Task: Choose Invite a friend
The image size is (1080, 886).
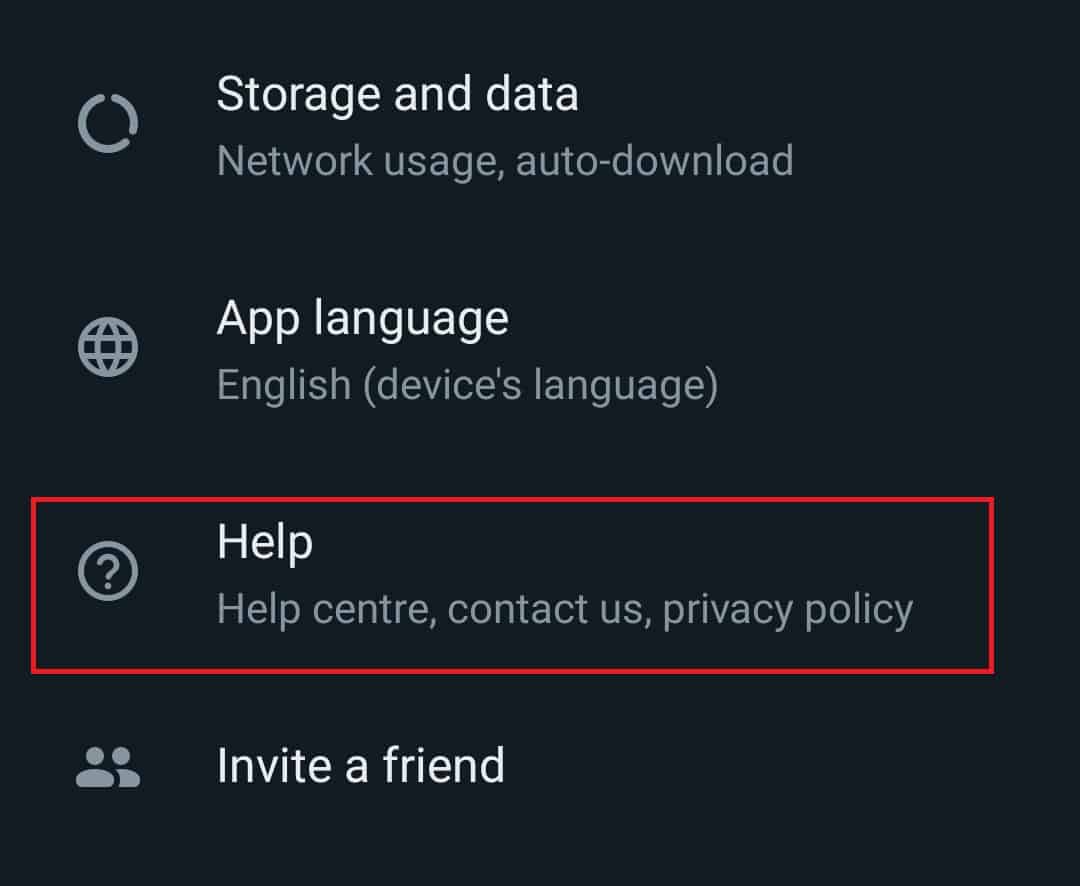Action: 360,766
